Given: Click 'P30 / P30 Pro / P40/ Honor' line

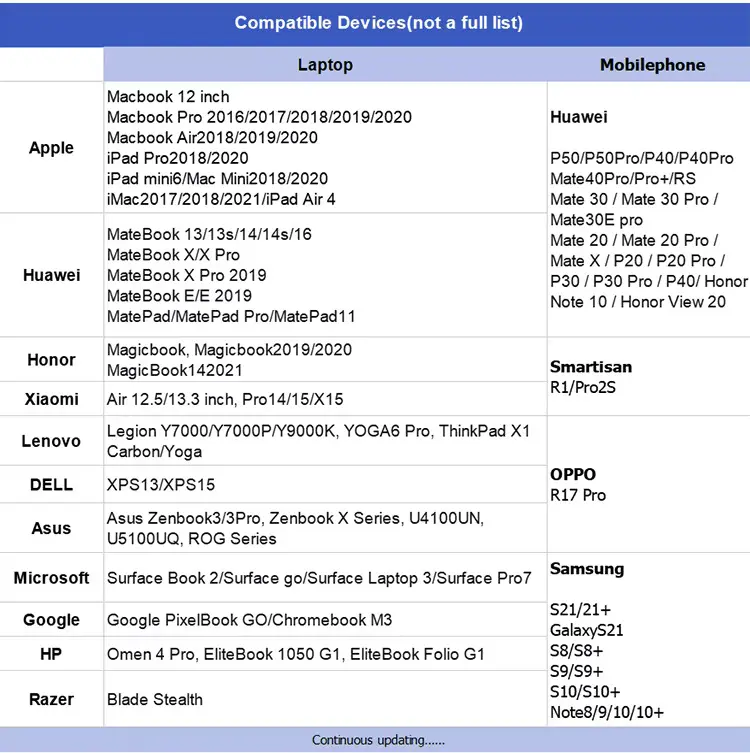Looking at the screenshot, I should (x=649, y=281).
